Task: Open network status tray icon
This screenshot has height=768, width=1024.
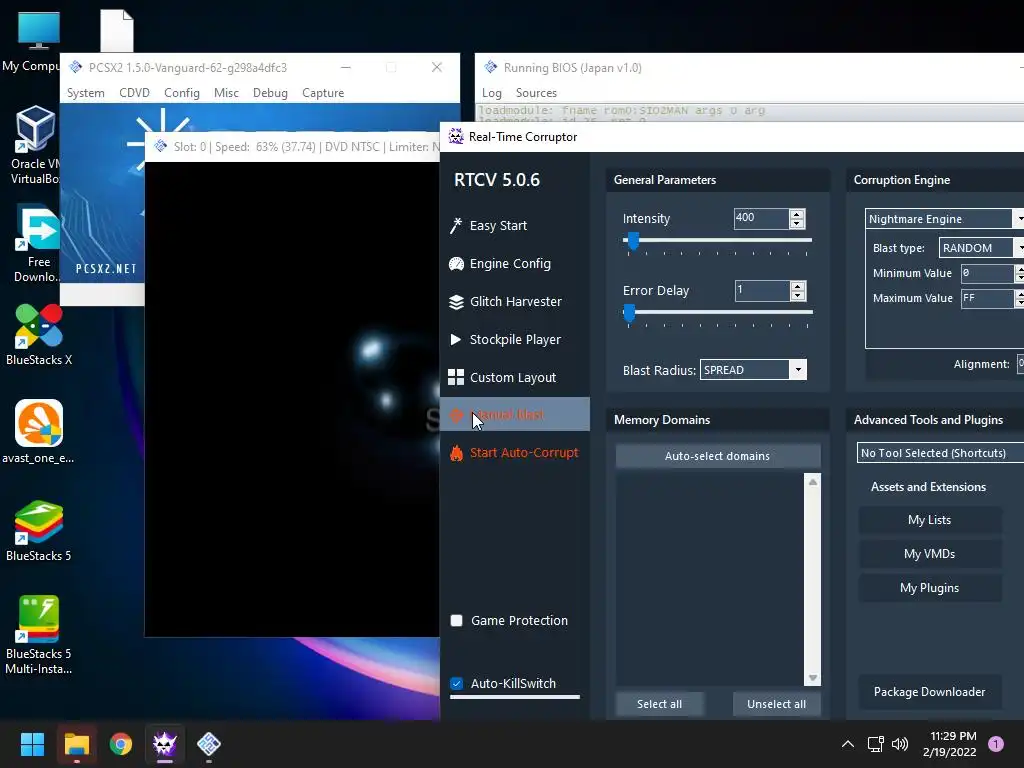Action: tap(875, 744)
